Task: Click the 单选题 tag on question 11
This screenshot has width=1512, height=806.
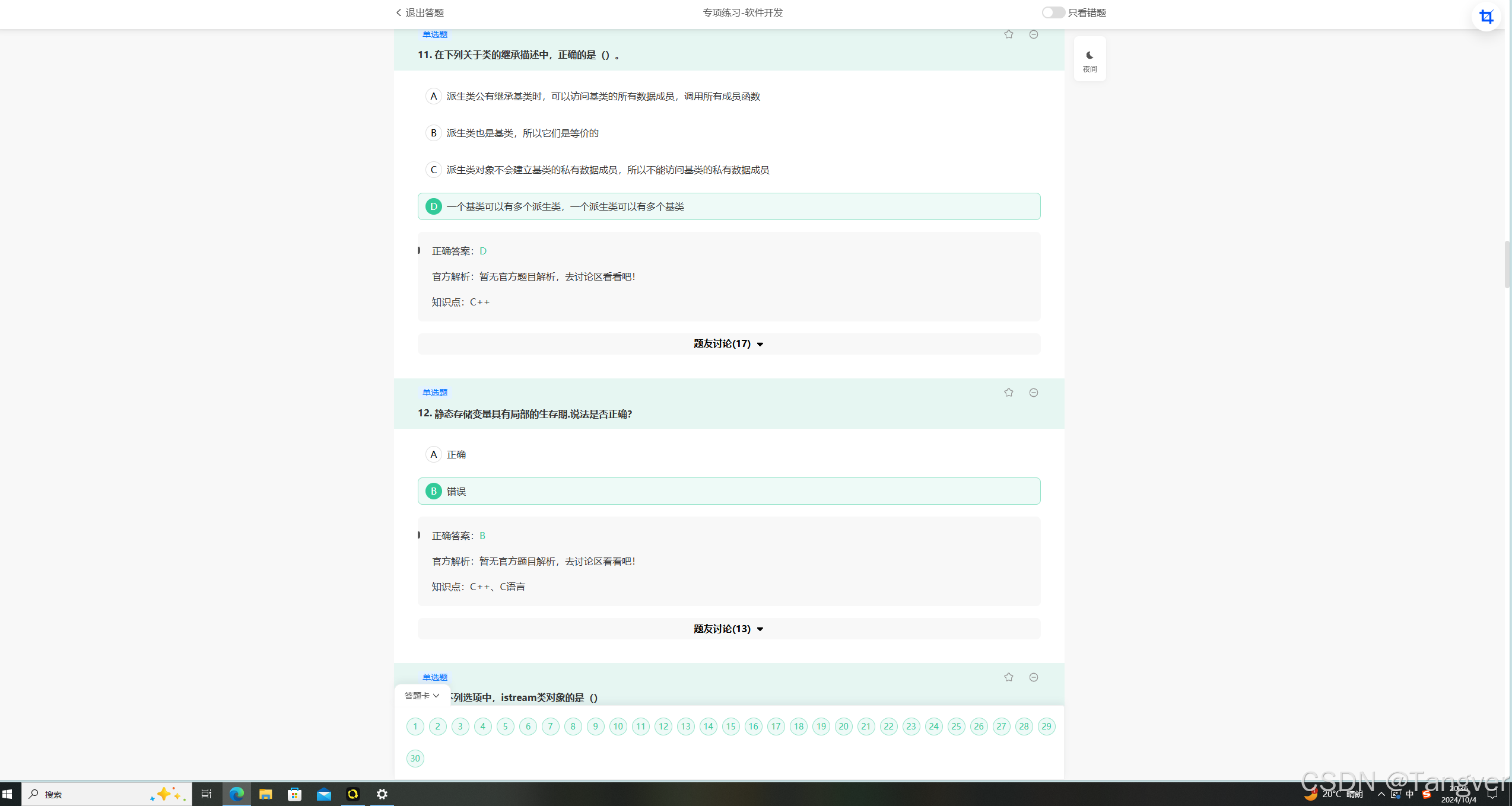Action: [435, 34]
